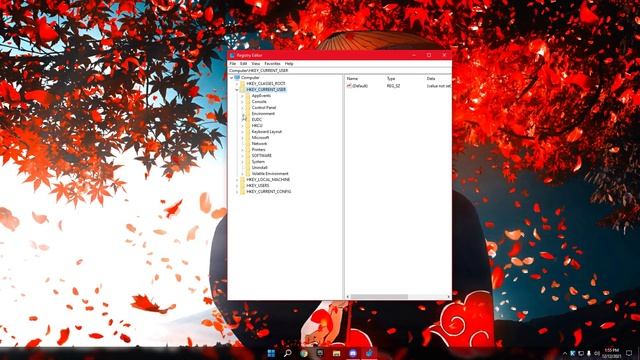The image size is (640, 360).
Task: Expand the Control Panel key arrow
Action: coord(242,108)
